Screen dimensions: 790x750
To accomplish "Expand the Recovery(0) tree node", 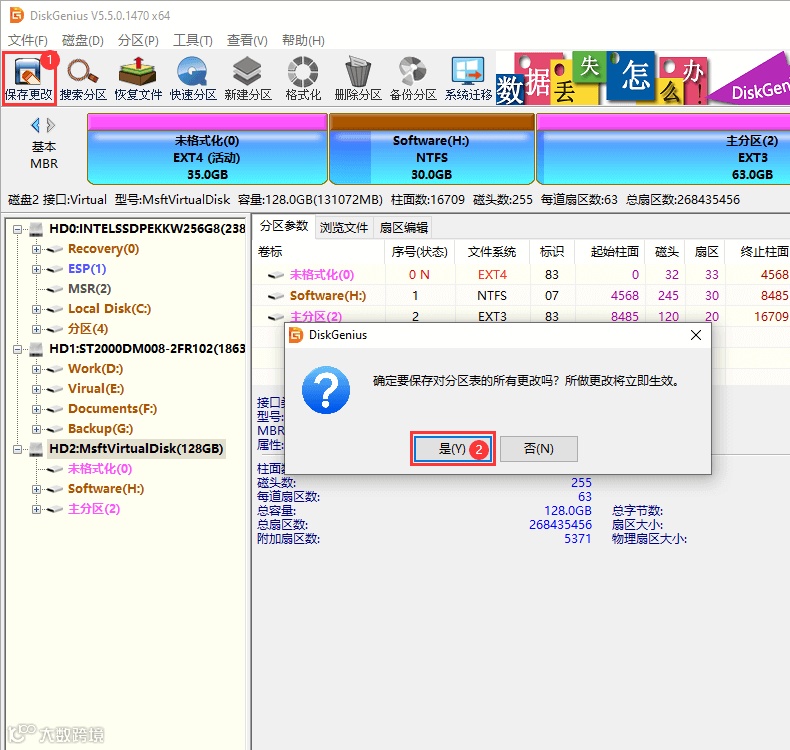I will (36, 249).
